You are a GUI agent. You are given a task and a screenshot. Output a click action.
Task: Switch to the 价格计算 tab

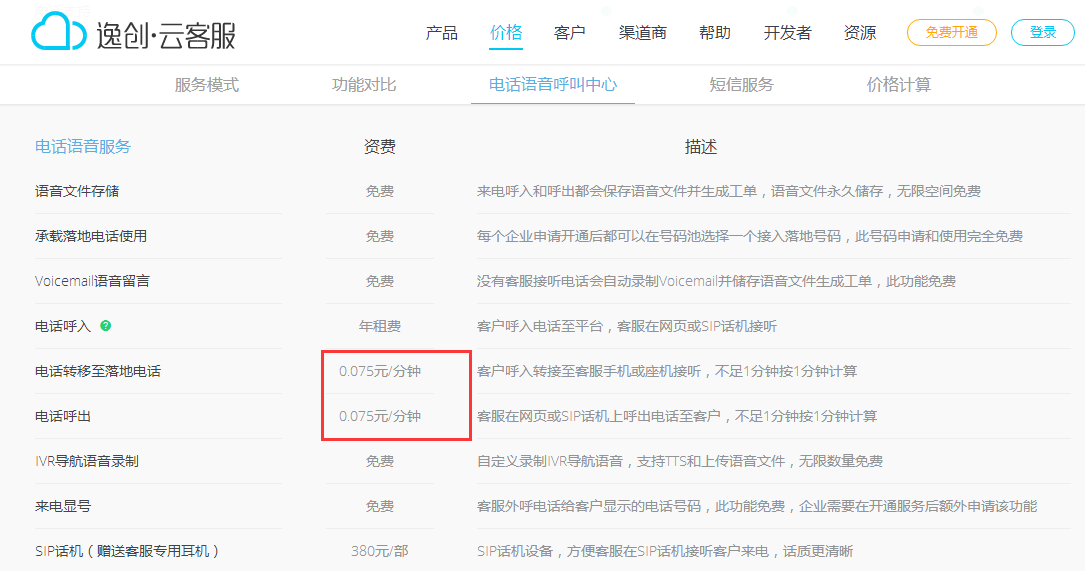899,84
